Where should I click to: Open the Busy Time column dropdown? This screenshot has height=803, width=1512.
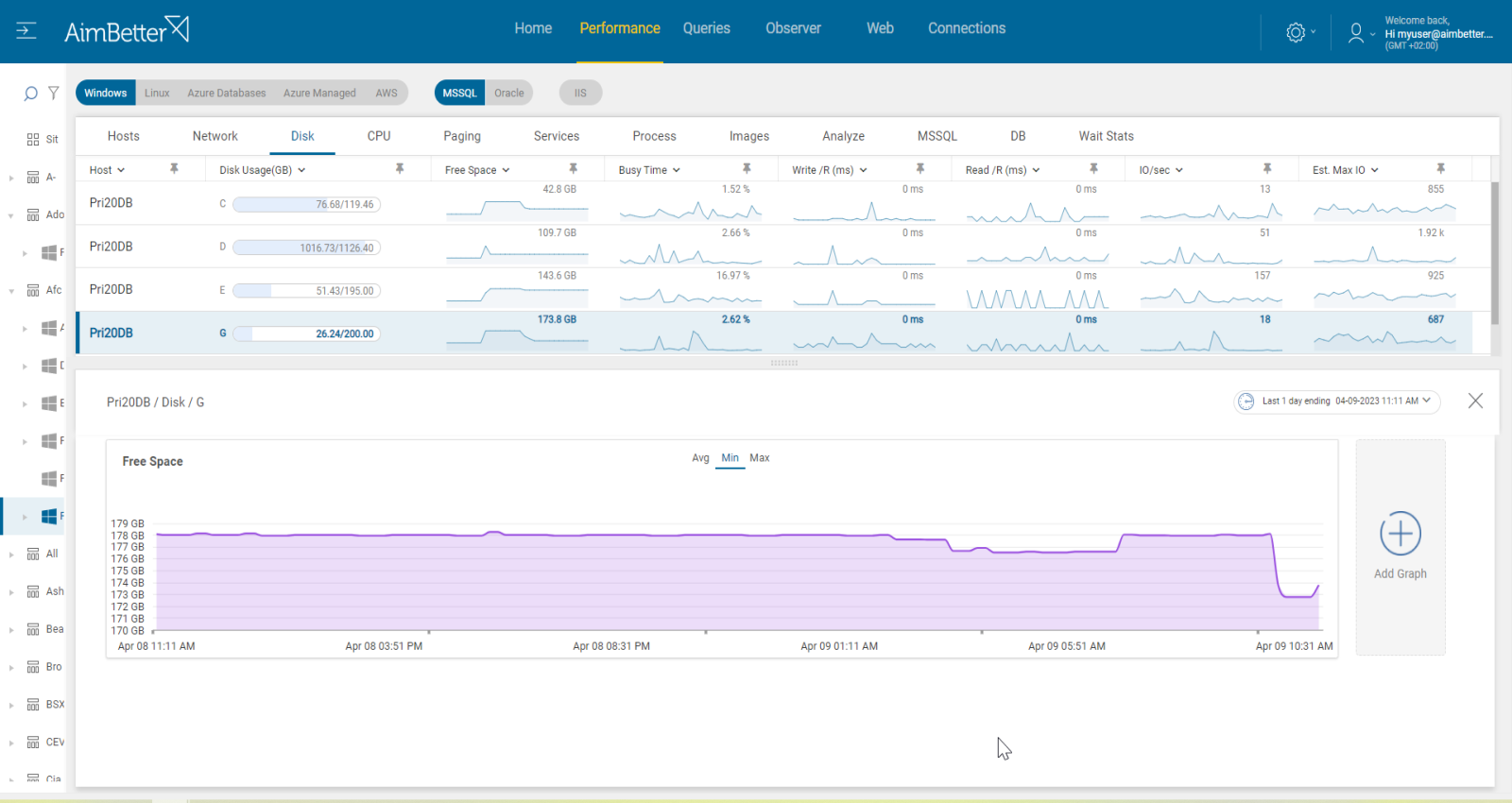coord(677,171)
